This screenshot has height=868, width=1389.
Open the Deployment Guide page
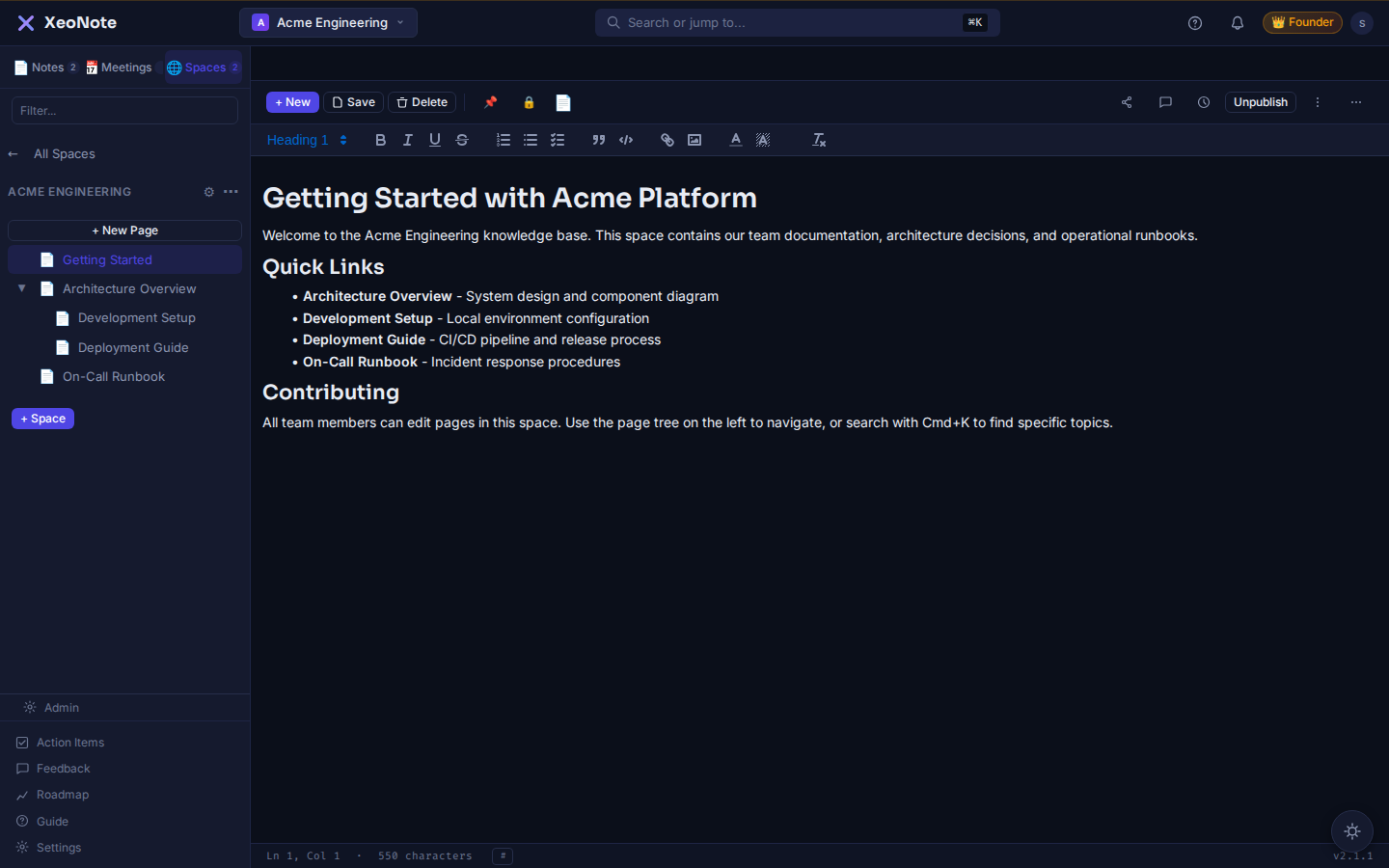click(133, 347)
